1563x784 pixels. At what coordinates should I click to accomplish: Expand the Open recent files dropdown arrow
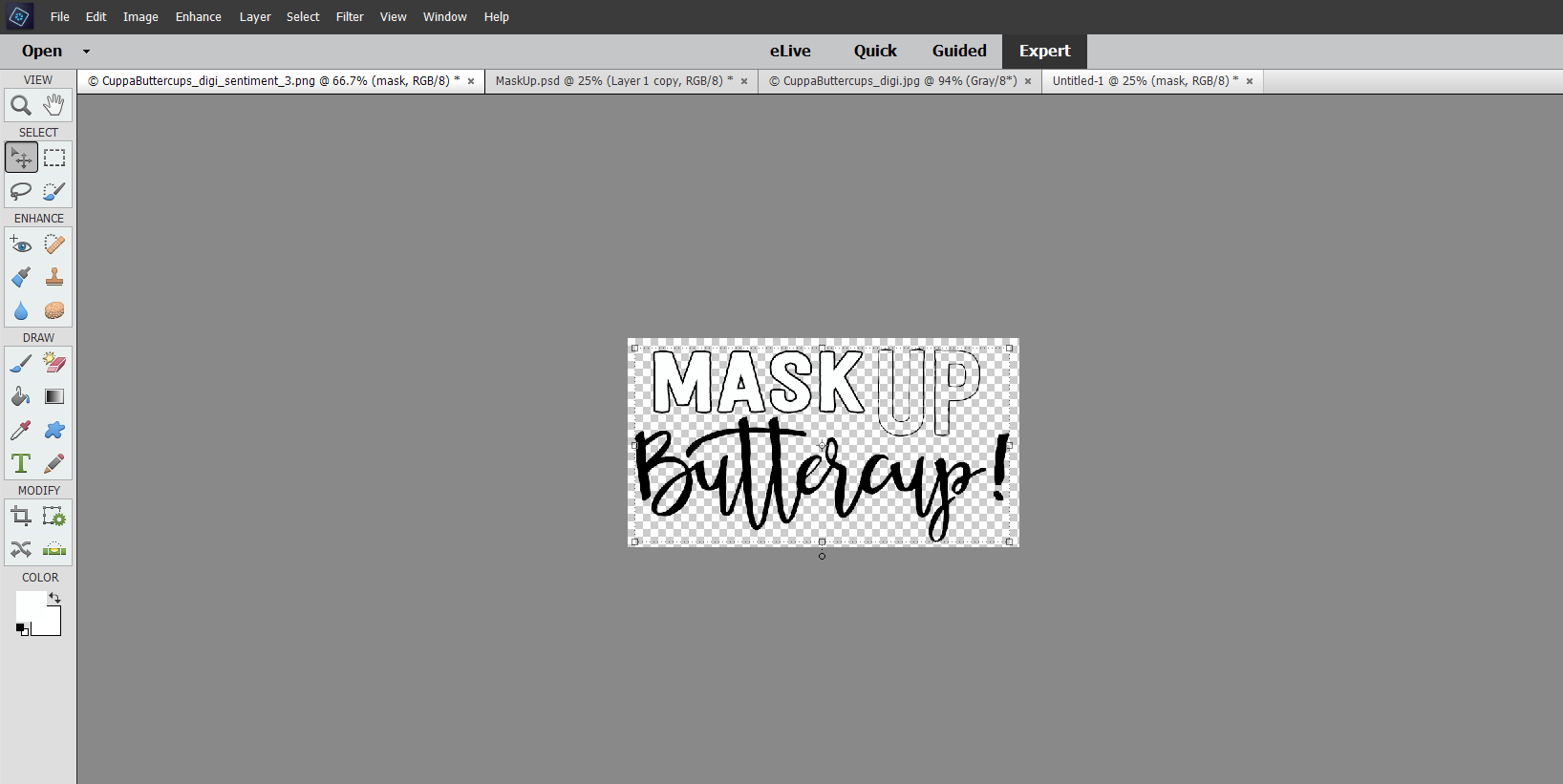point(86,52)
